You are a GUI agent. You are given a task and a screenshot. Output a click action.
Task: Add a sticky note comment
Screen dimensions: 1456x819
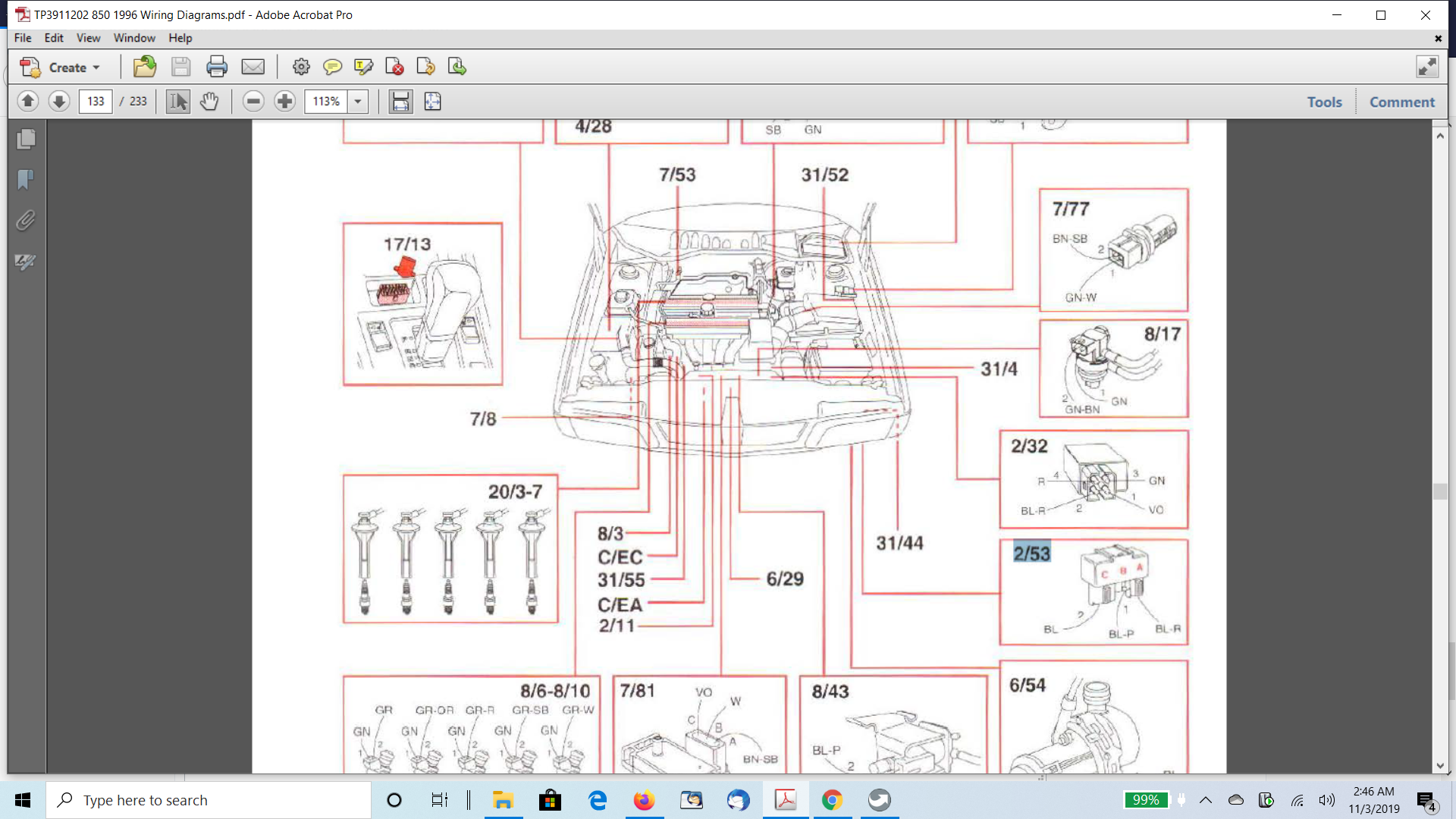pos(332,67)
